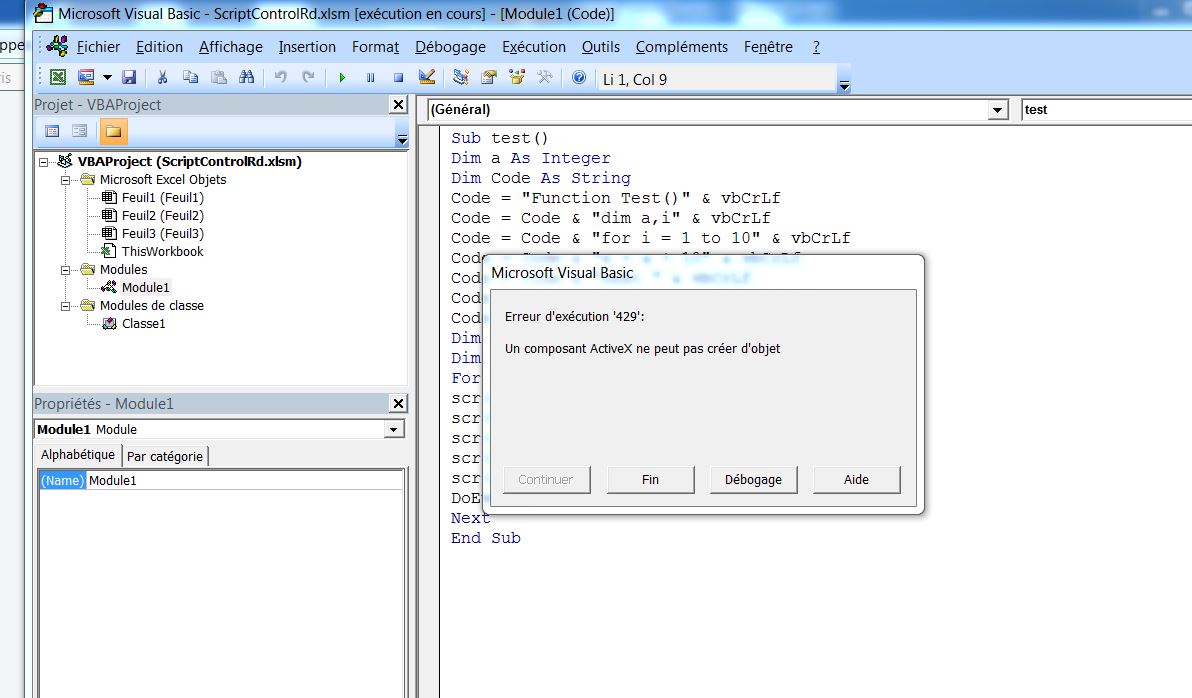Image resolution: width=1192 pixels, height=698 pixels.
Task: Open the Project panel toolbar overflow arrow
Action: coord(402,139)
